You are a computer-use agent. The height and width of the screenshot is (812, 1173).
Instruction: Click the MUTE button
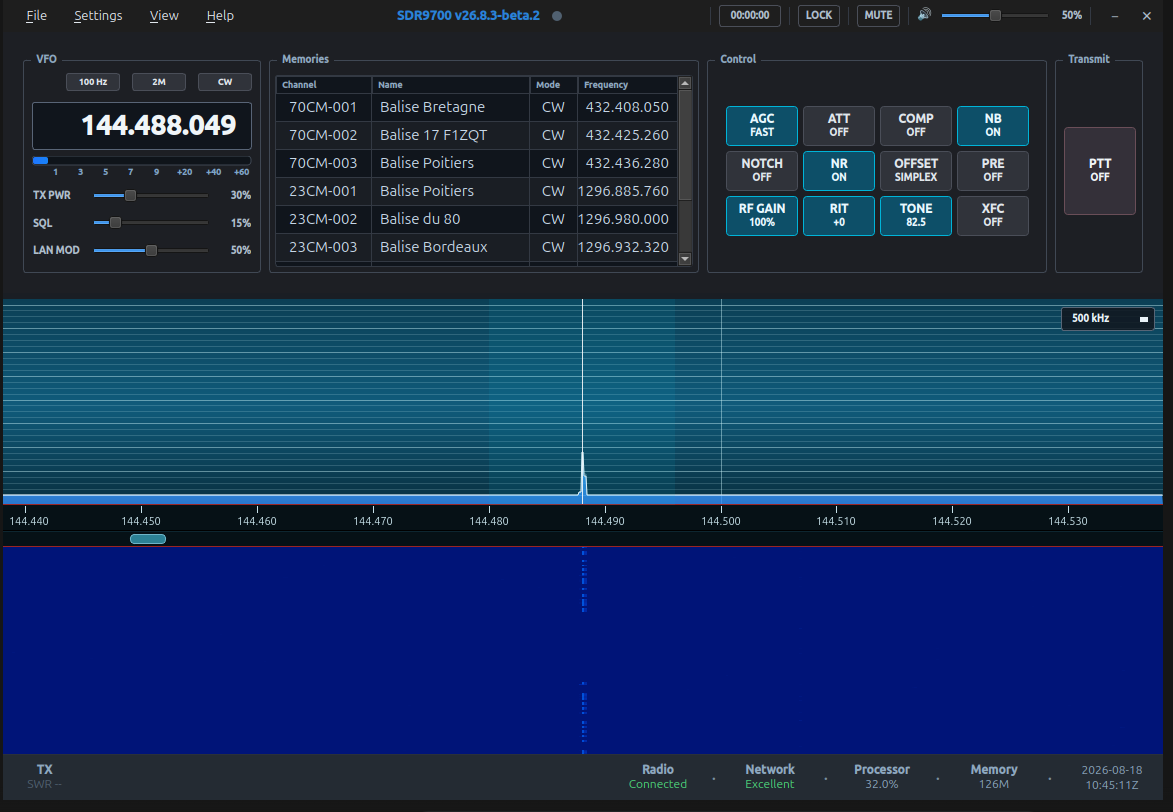878,15
